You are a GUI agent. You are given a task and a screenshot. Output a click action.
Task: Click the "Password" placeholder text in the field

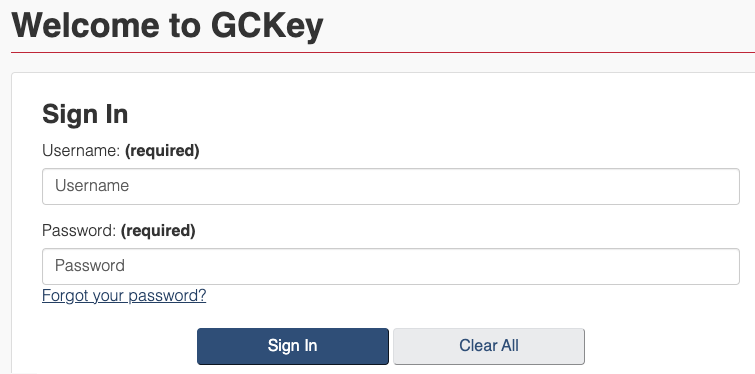point(90,266)
